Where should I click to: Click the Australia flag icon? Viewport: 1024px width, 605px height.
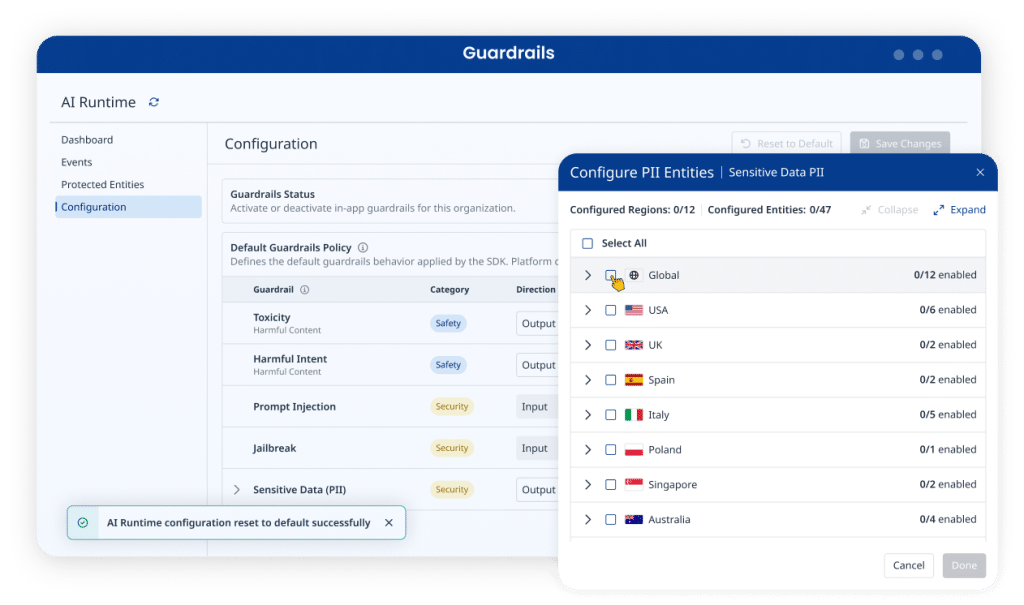point(633,519)
